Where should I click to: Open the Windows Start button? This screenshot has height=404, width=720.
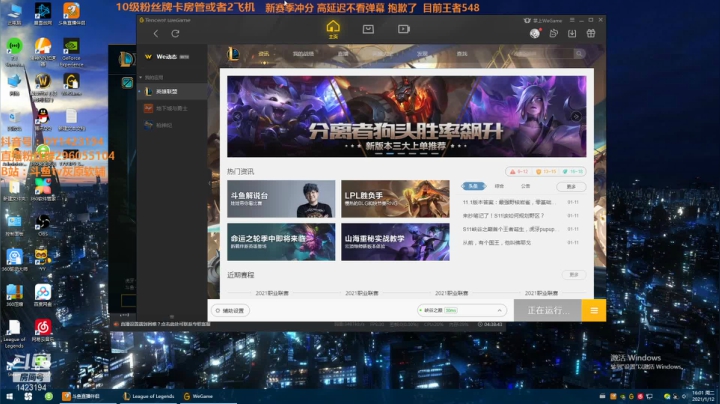click(9, 396)
